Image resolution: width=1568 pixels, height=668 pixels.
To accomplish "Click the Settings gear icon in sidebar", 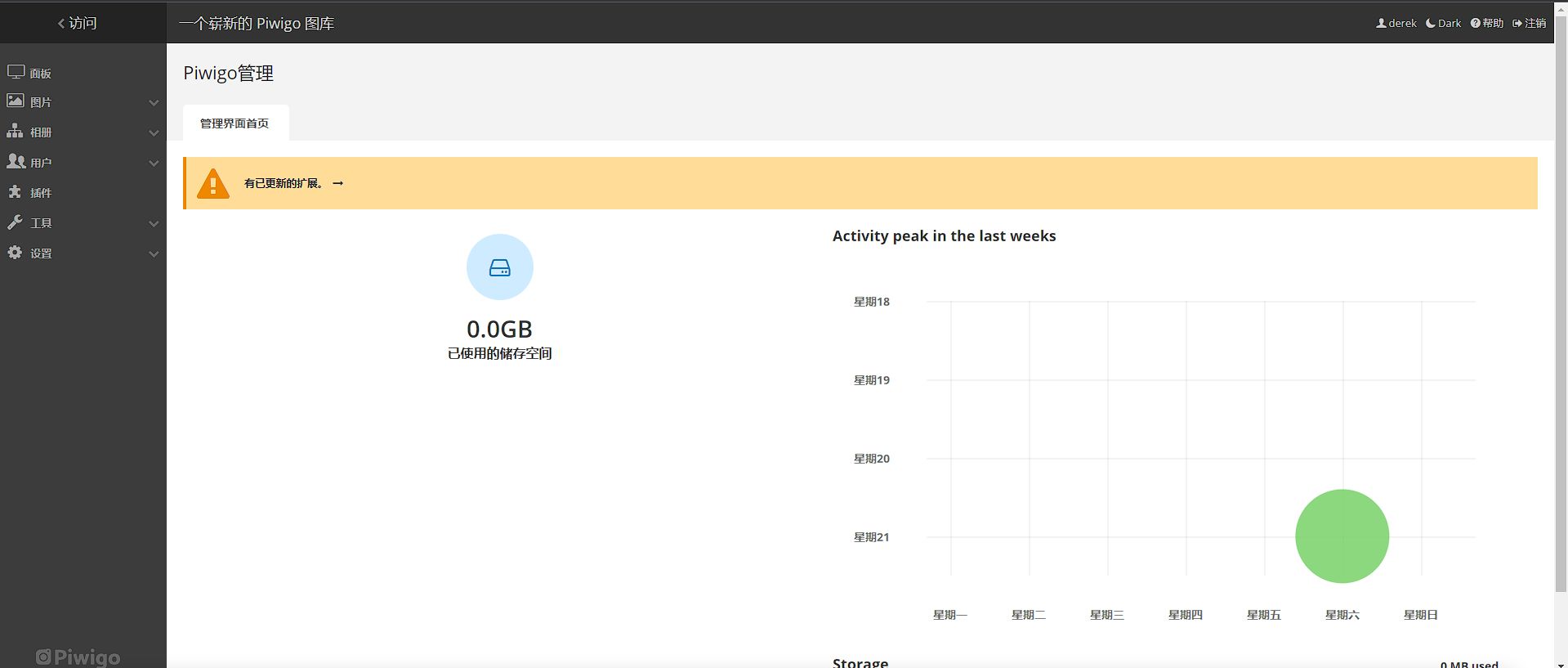I will tap(16, 253).
